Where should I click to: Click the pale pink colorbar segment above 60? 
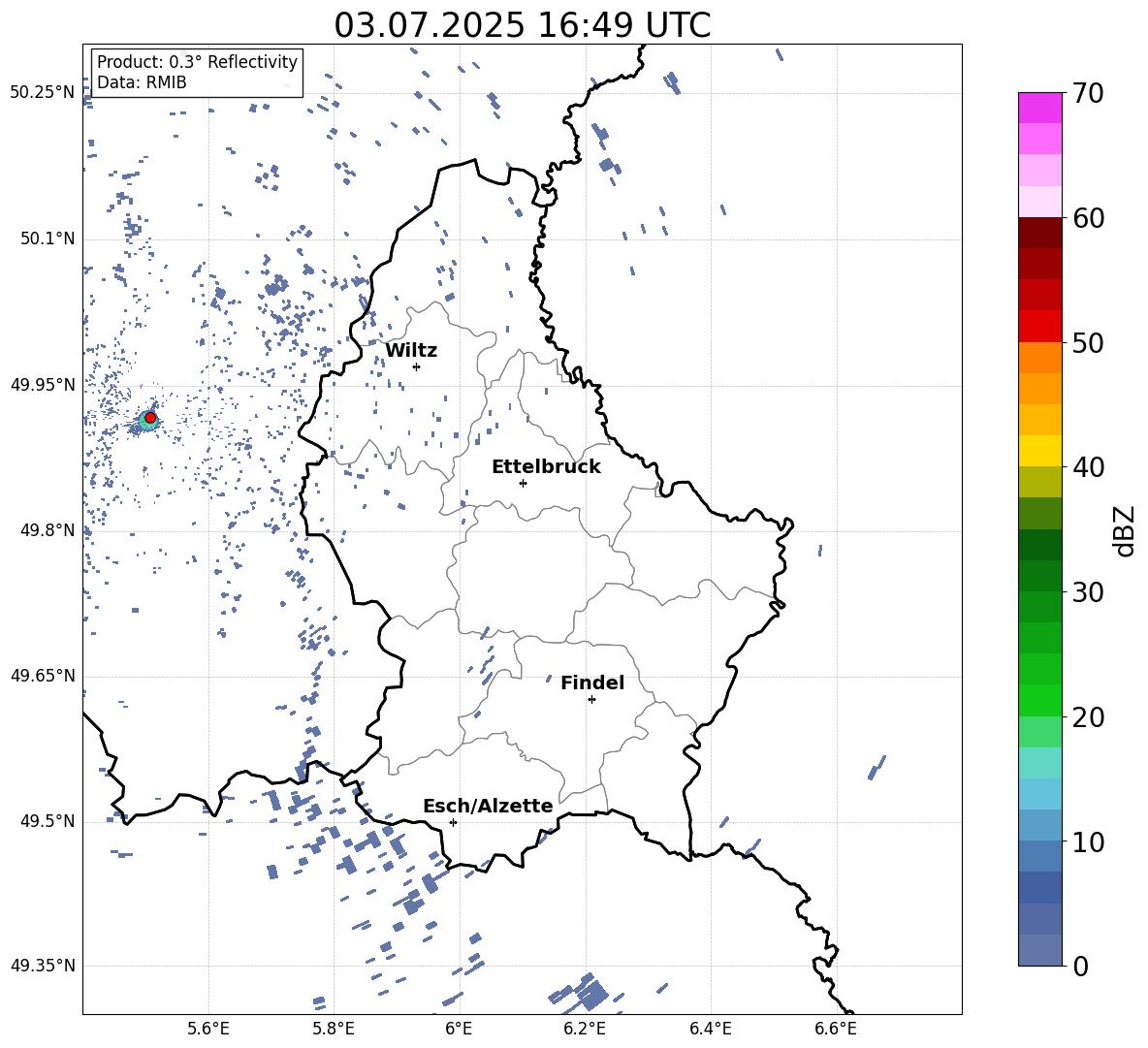[x=1040, y=202]
